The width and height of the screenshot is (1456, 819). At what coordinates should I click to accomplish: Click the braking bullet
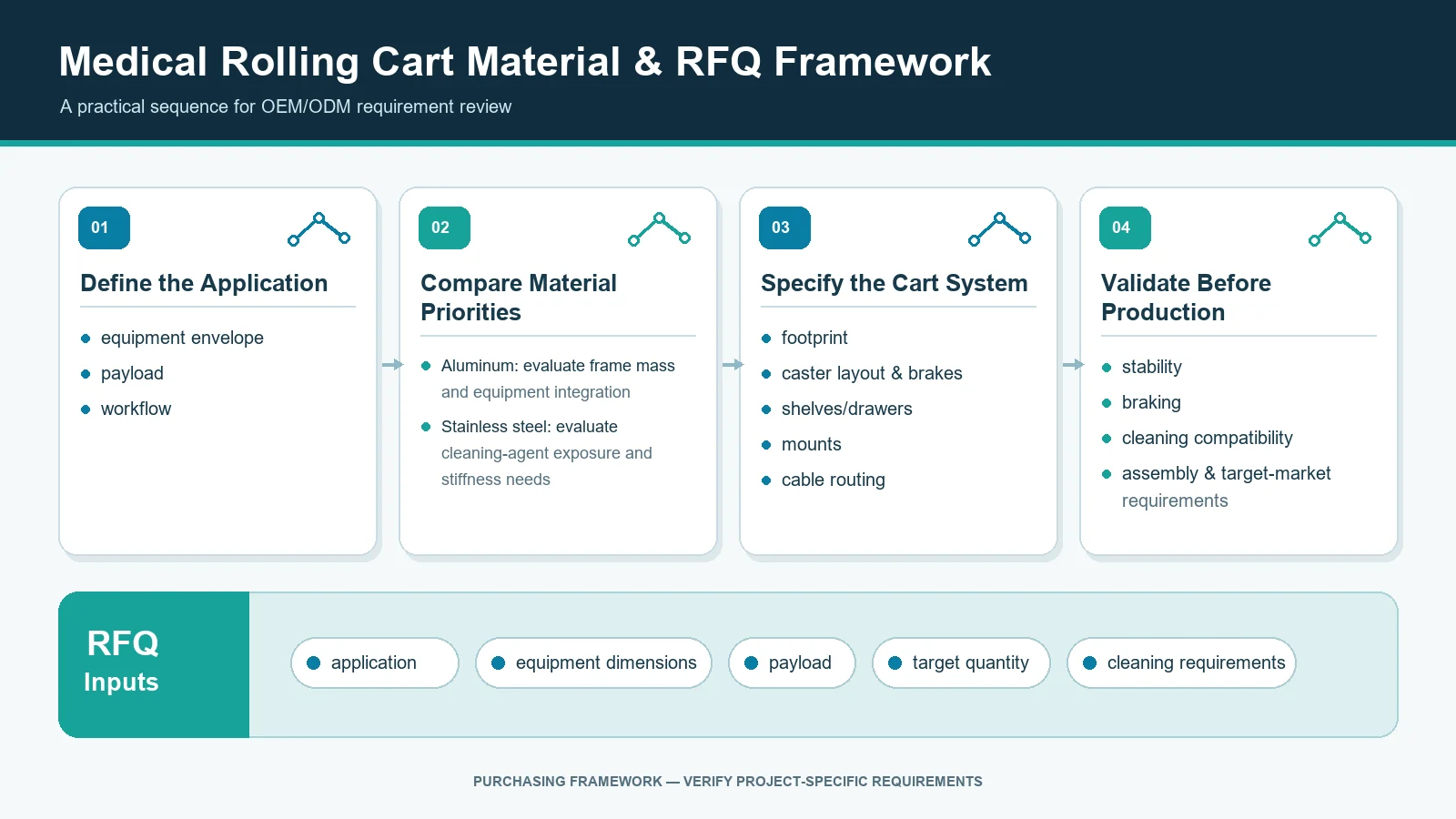click(x=1141, y=402)
